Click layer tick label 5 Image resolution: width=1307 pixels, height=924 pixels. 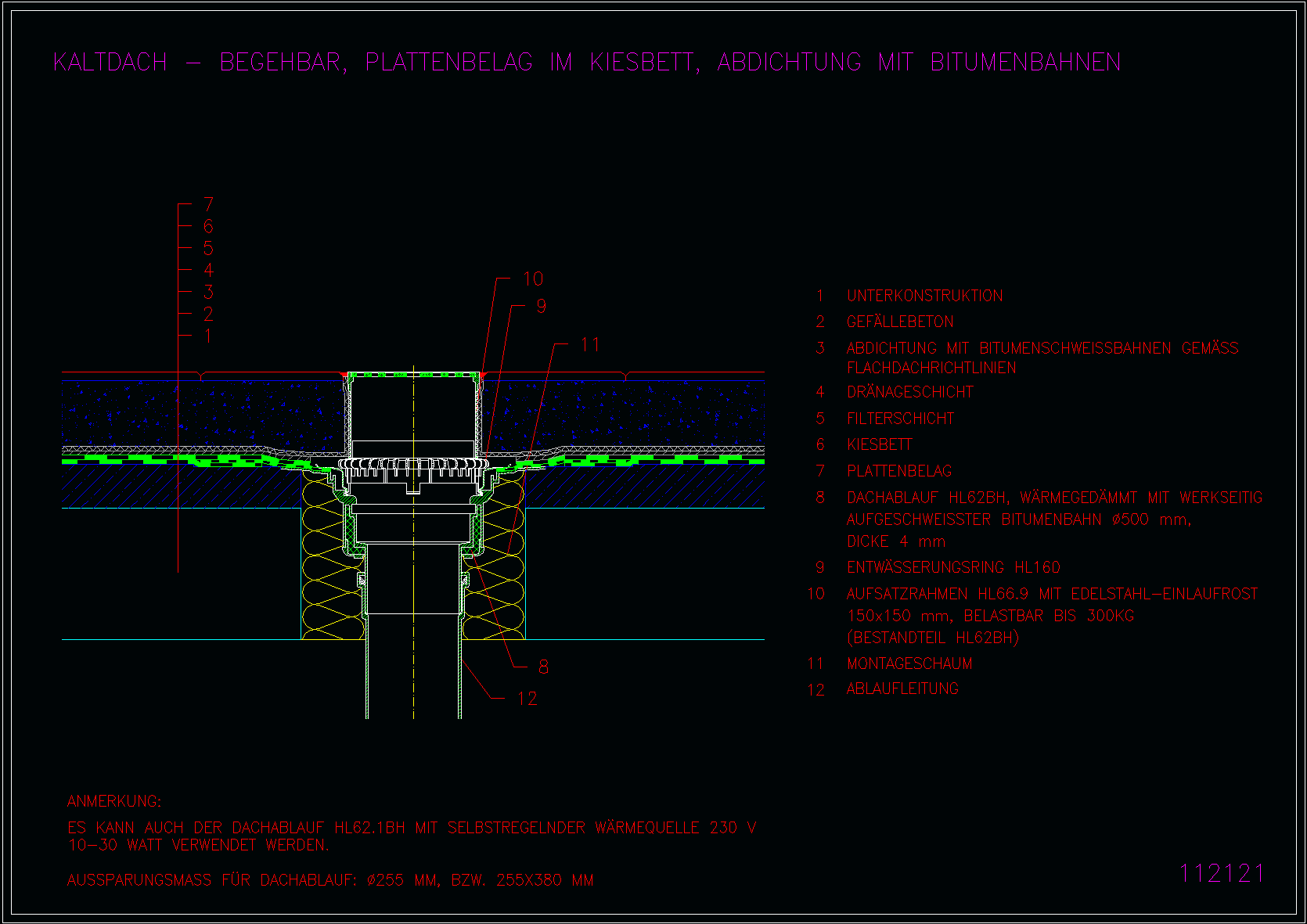pyautogui.click(x=208, y=248)
